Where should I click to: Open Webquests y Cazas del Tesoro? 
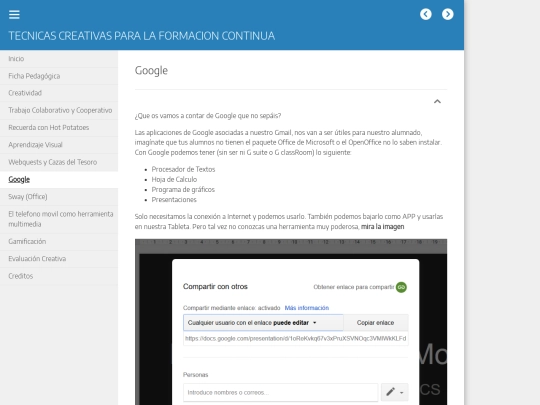tap(59, 162)
